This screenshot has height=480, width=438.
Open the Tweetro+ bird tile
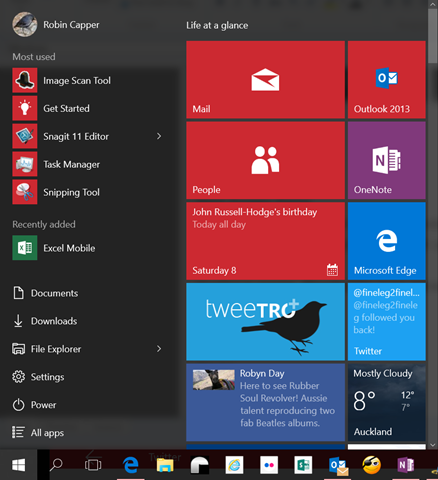click(265, 322)
